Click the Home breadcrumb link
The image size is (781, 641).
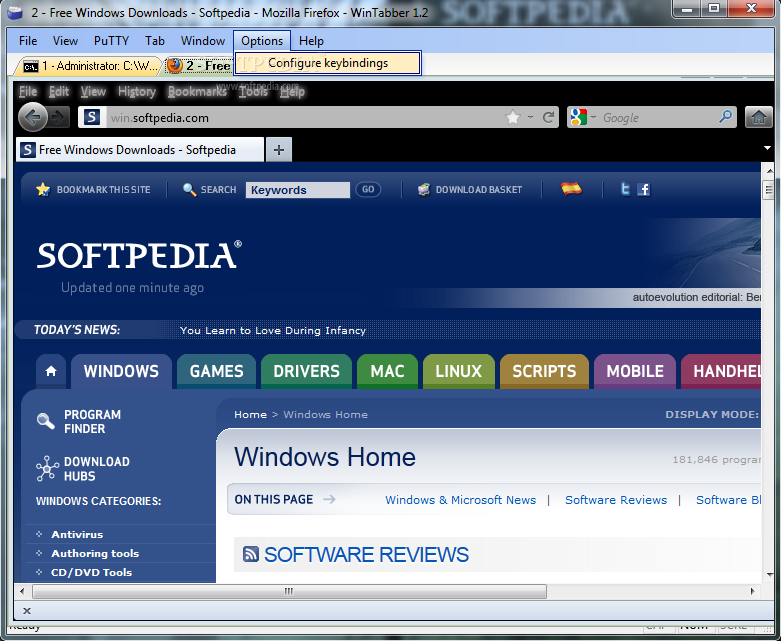[x=251, y=414]
